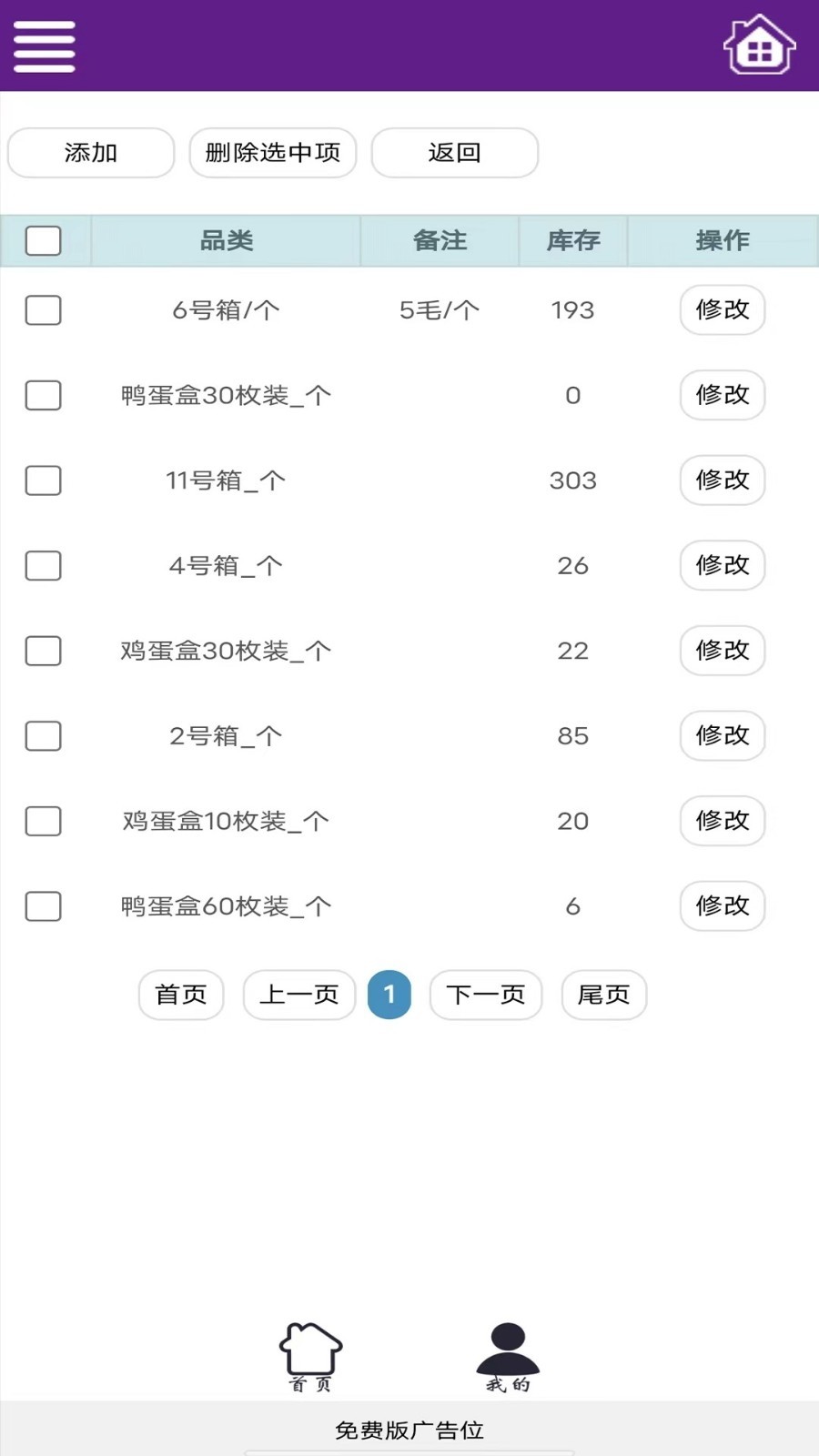Image resolution: width=819 pixels, height=1456 pixels.
Task: Go to 首页 in bottom navigation
Action: 310,1356
